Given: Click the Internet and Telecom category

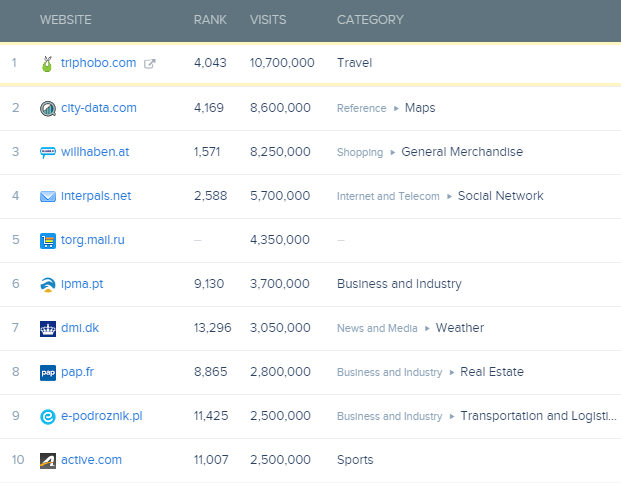Looking at the screenshot, I should click(x=388, y=196).
